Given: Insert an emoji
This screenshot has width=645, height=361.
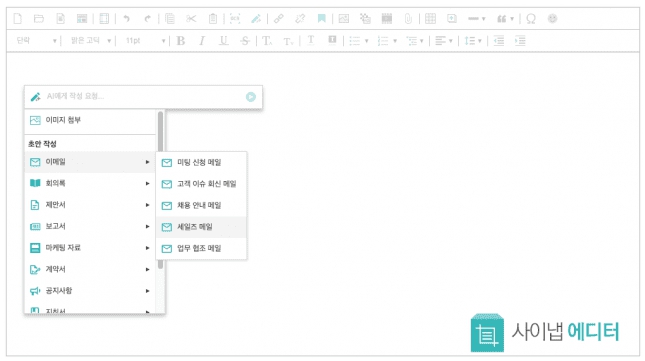Looking at the screenshot, I should pos(552,19).
